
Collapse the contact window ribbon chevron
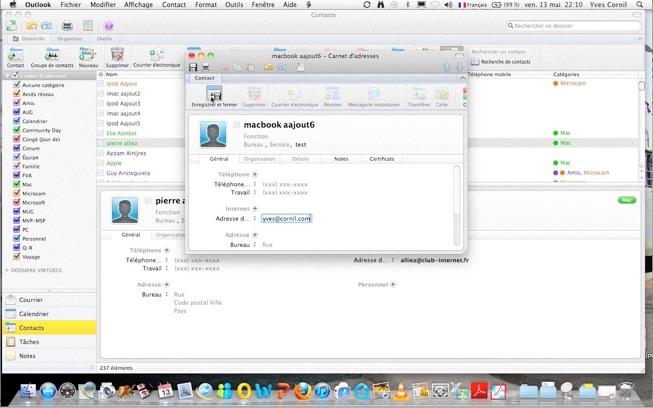coord(462,78)
